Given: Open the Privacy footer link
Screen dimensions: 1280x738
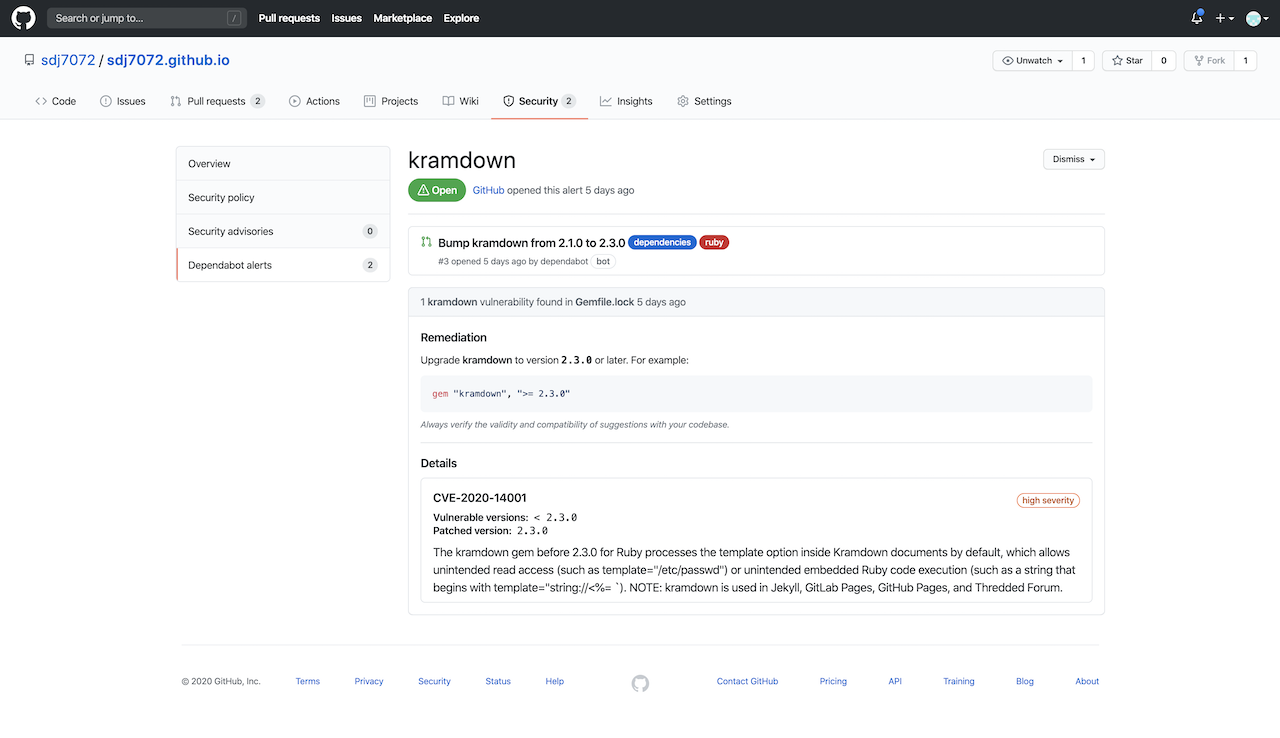Looking at the screenshot, I should coord(369,681).
